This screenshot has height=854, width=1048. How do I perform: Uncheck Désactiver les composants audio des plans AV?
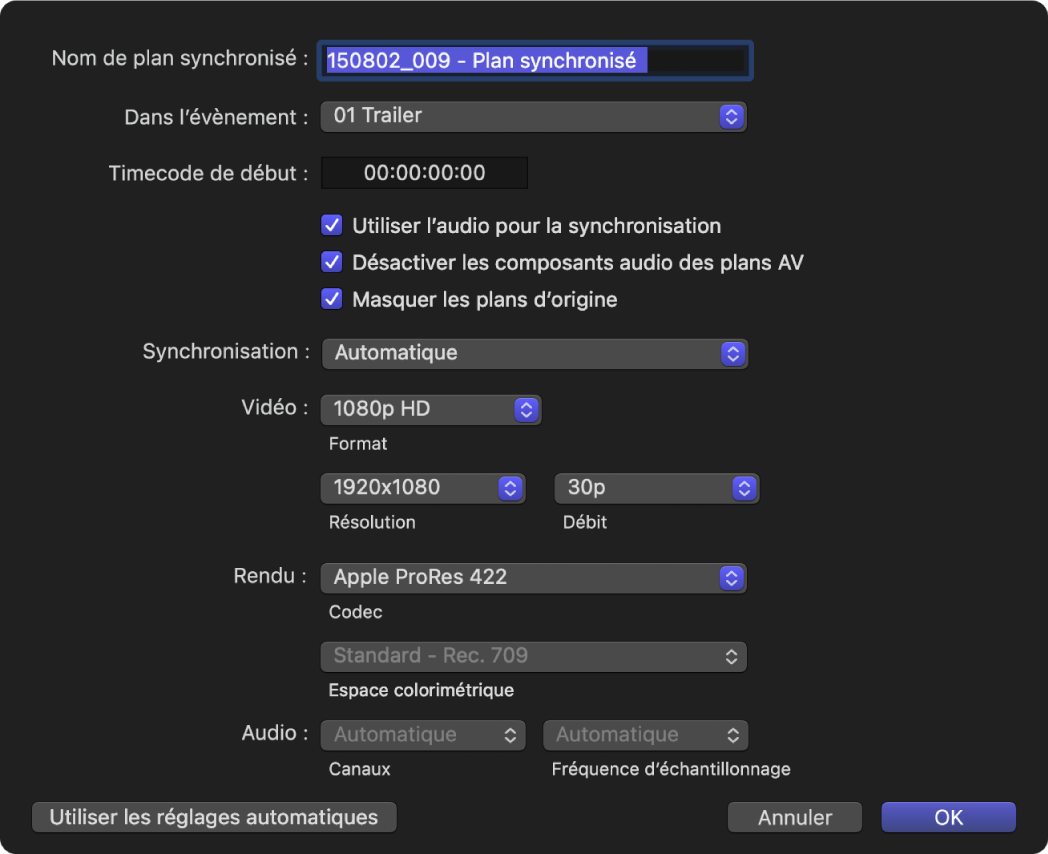pos(331,262)
